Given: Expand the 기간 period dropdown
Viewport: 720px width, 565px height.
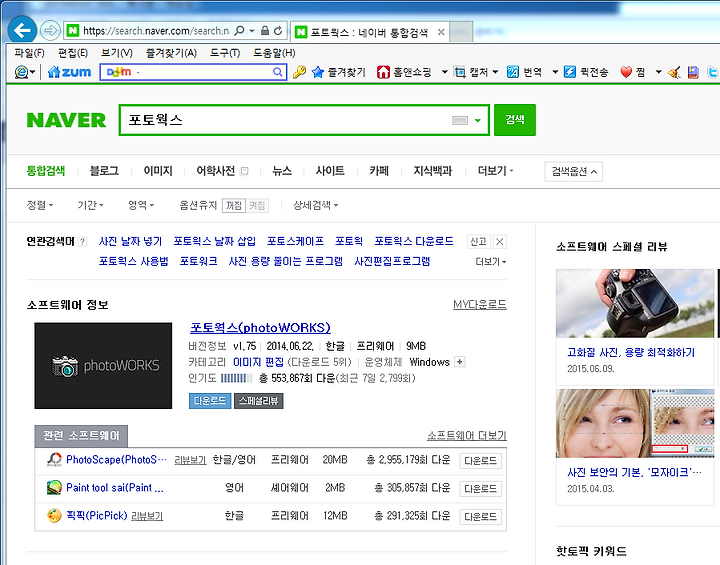Looking at the screenshot, I should click(x=90, y=205).
